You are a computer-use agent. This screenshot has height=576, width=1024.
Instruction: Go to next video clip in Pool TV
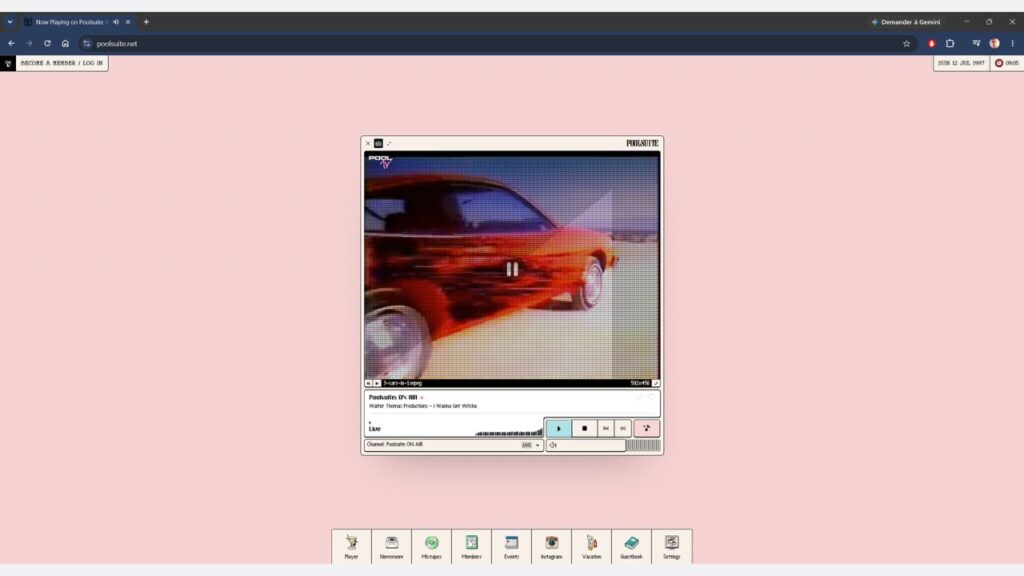click(377, 383)
